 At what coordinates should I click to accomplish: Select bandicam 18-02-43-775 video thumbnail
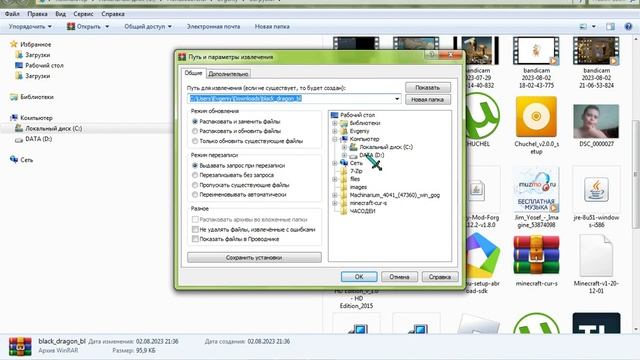536,51
